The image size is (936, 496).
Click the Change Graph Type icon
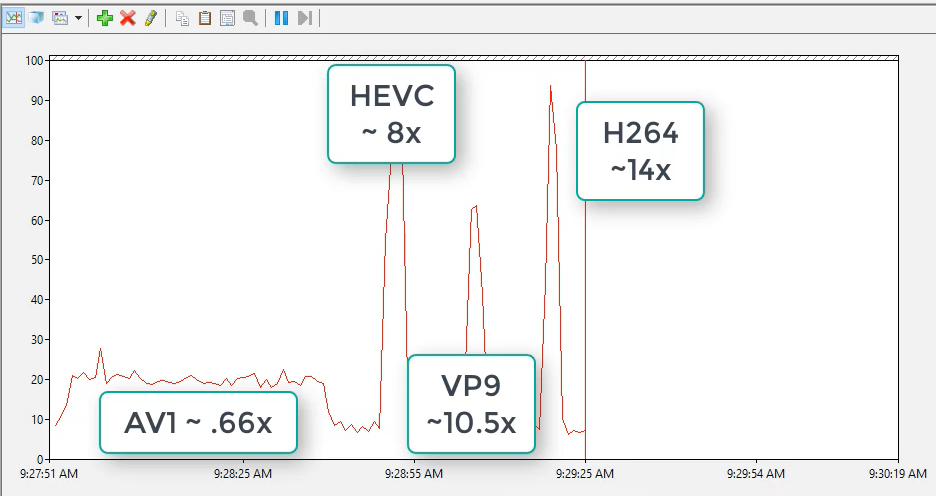pos(60,18)
